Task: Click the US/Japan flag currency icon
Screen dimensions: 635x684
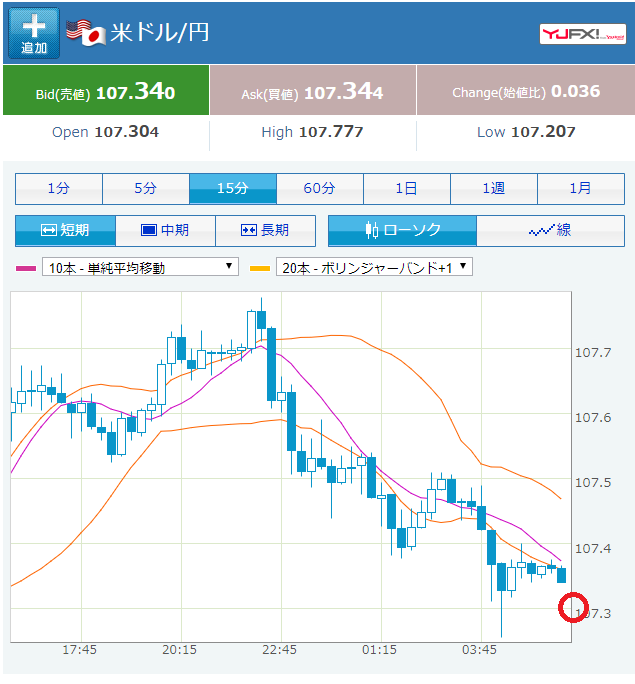Action: click(x=86, y=32)
